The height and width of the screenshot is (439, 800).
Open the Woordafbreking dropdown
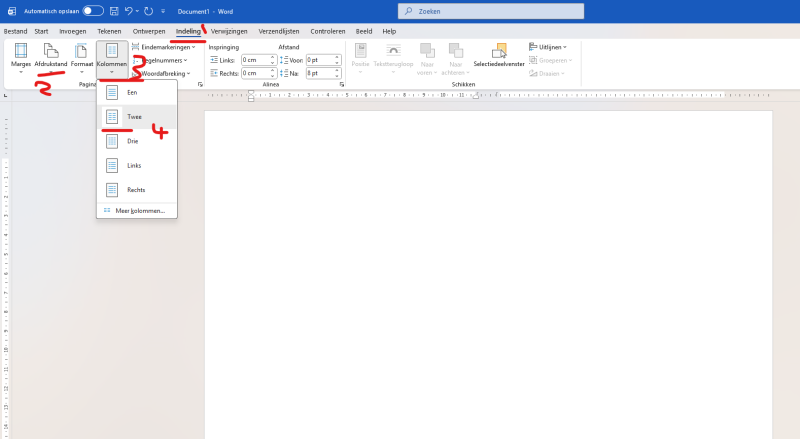(x=165, y=73)
